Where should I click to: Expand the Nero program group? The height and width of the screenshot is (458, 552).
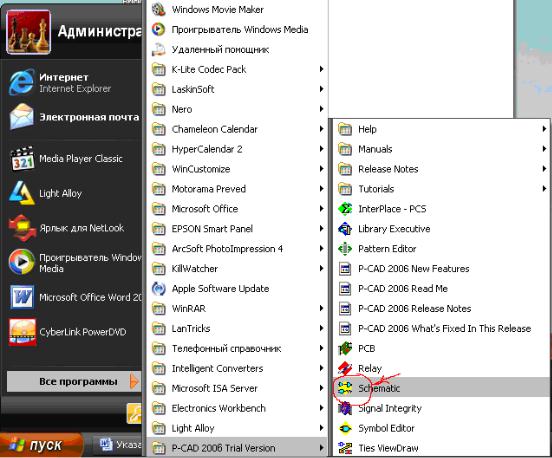[238, 109]
